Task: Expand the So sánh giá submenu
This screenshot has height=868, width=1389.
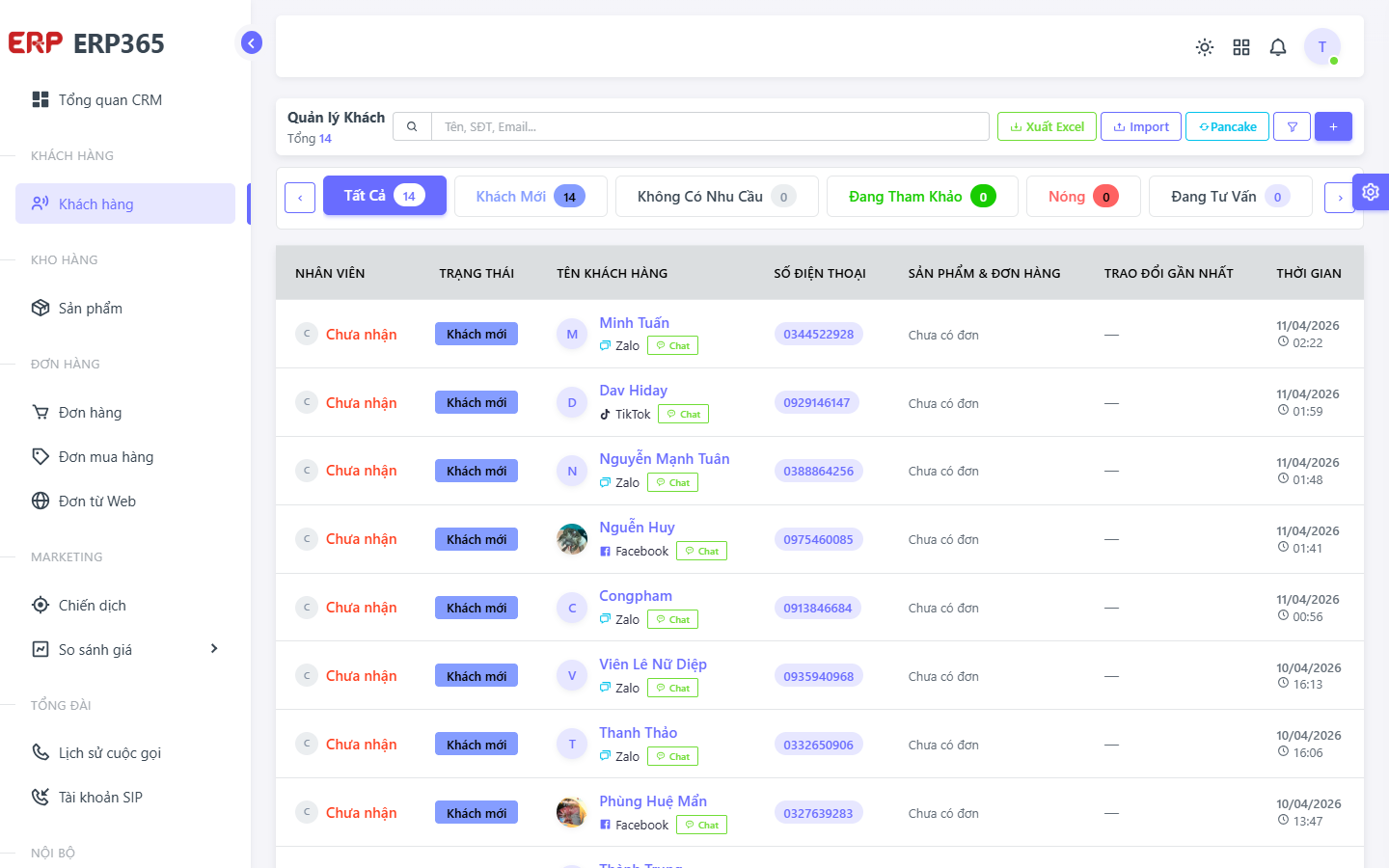Action: 214,649
